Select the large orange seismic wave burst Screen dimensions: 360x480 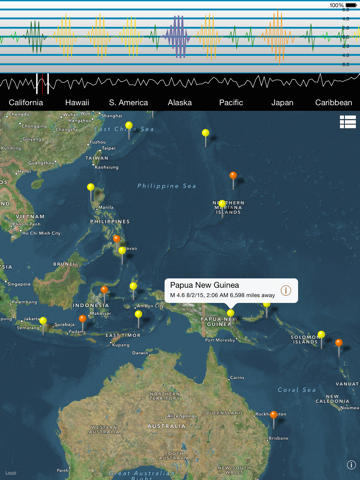[x=278, y=37]
